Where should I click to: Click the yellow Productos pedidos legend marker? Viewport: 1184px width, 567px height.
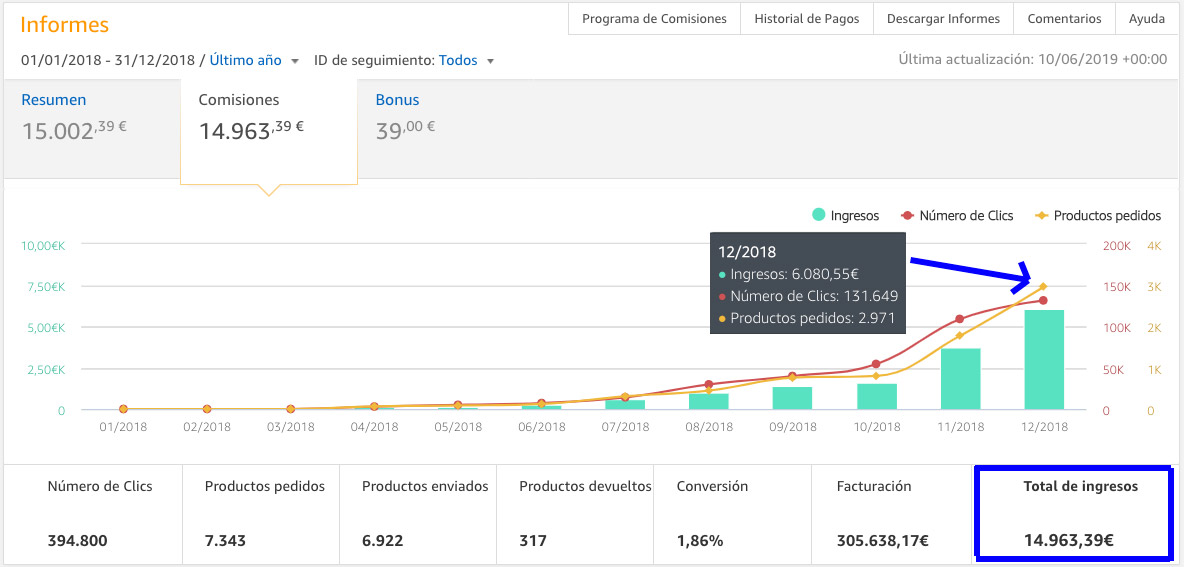pyautogui.click(x=1042, y=216)
